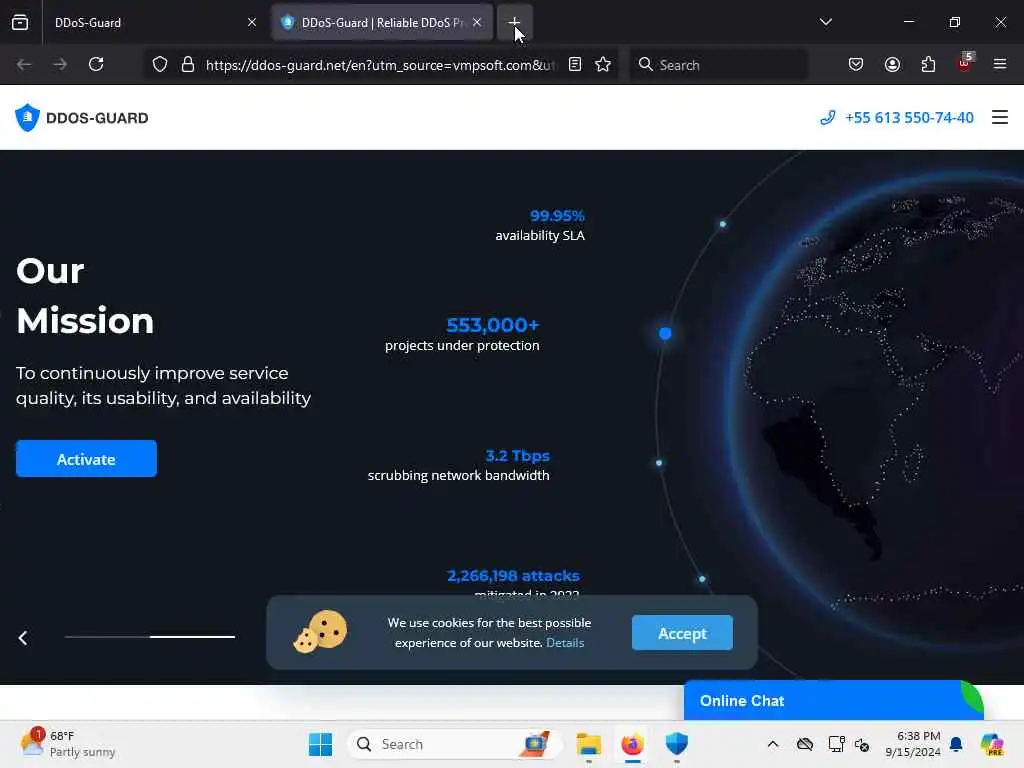This screenshot has height=768, width=1024.
Task: Open Firefox View tab overview icon
Action: [x=20, y=22]
